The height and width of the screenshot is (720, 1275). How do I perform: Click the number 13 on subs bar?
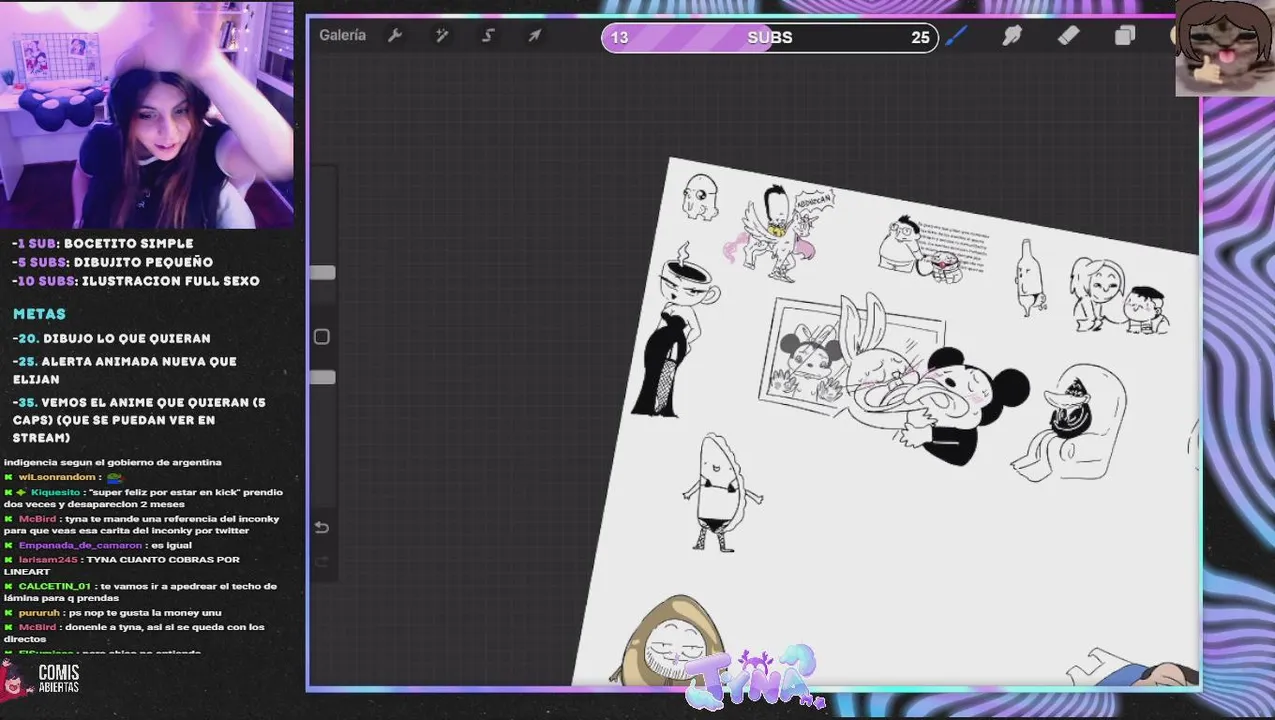click(619, 38)
